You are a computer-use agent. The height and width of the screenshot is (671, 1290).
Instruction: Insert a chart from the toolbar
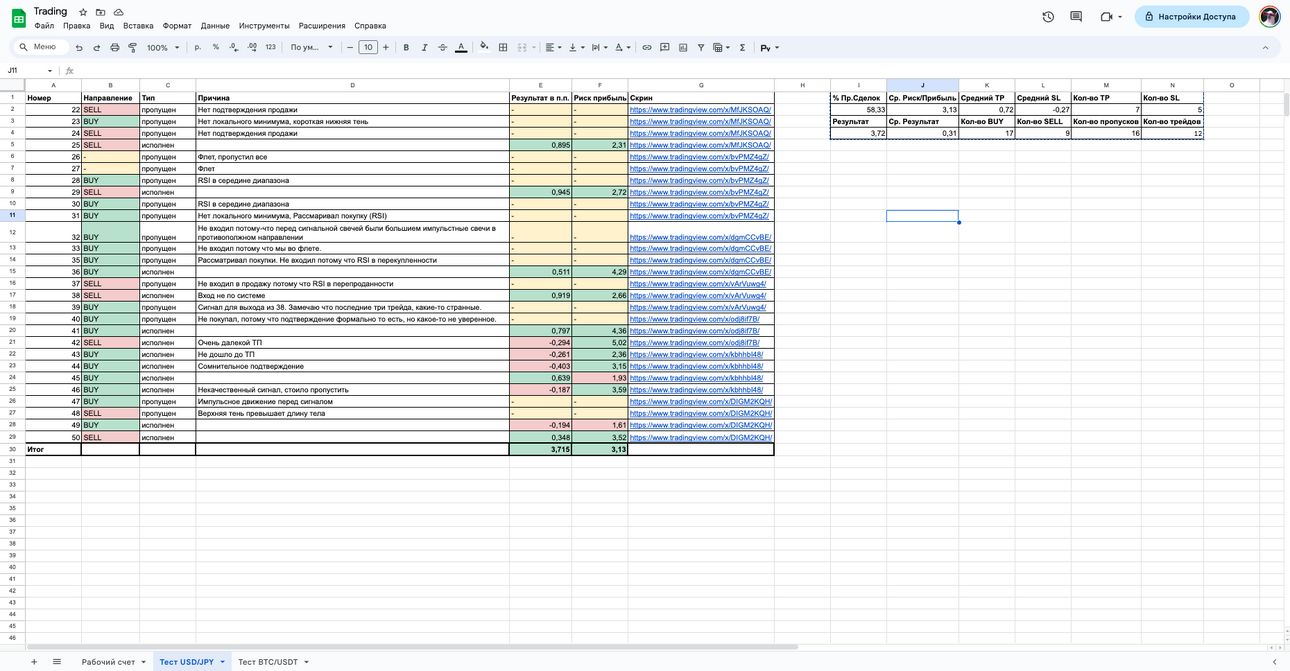(683, 47)
